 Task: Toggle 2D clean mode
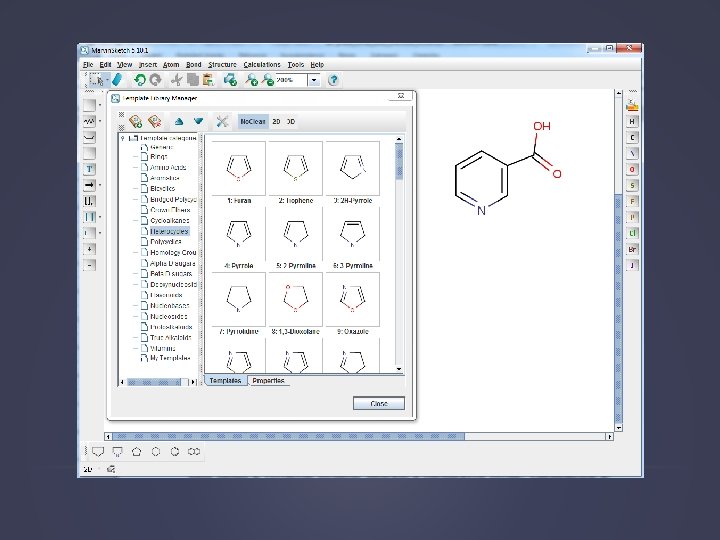(276, 122)
